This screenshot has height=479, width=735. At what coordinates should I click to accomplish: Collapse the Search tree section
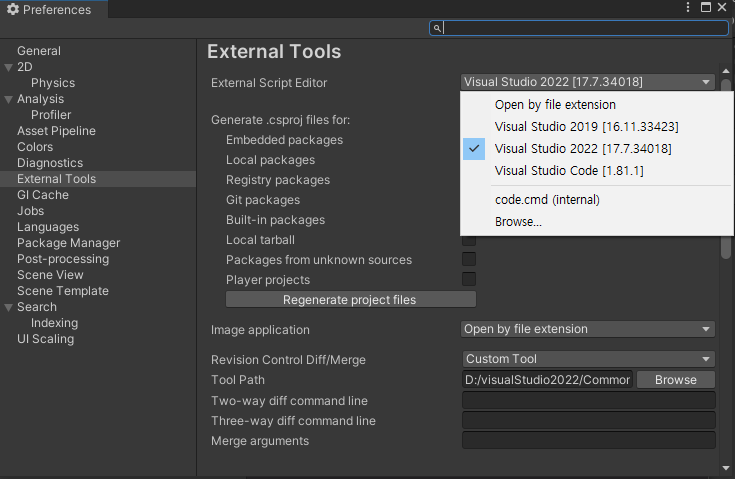pyautogui.click(x=9, y=307)
